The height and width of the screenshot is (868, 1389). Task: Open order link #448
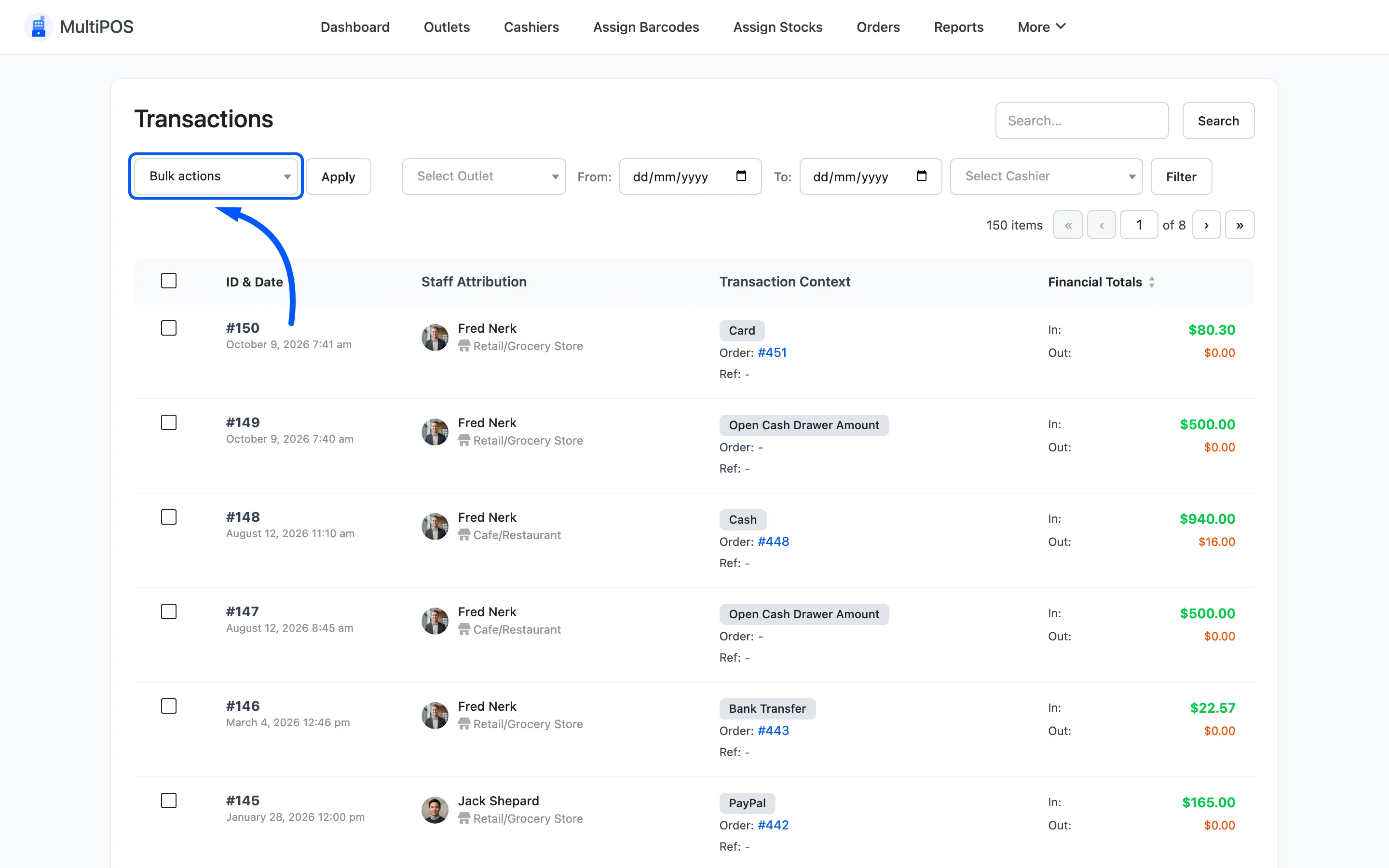click(773, 542)
